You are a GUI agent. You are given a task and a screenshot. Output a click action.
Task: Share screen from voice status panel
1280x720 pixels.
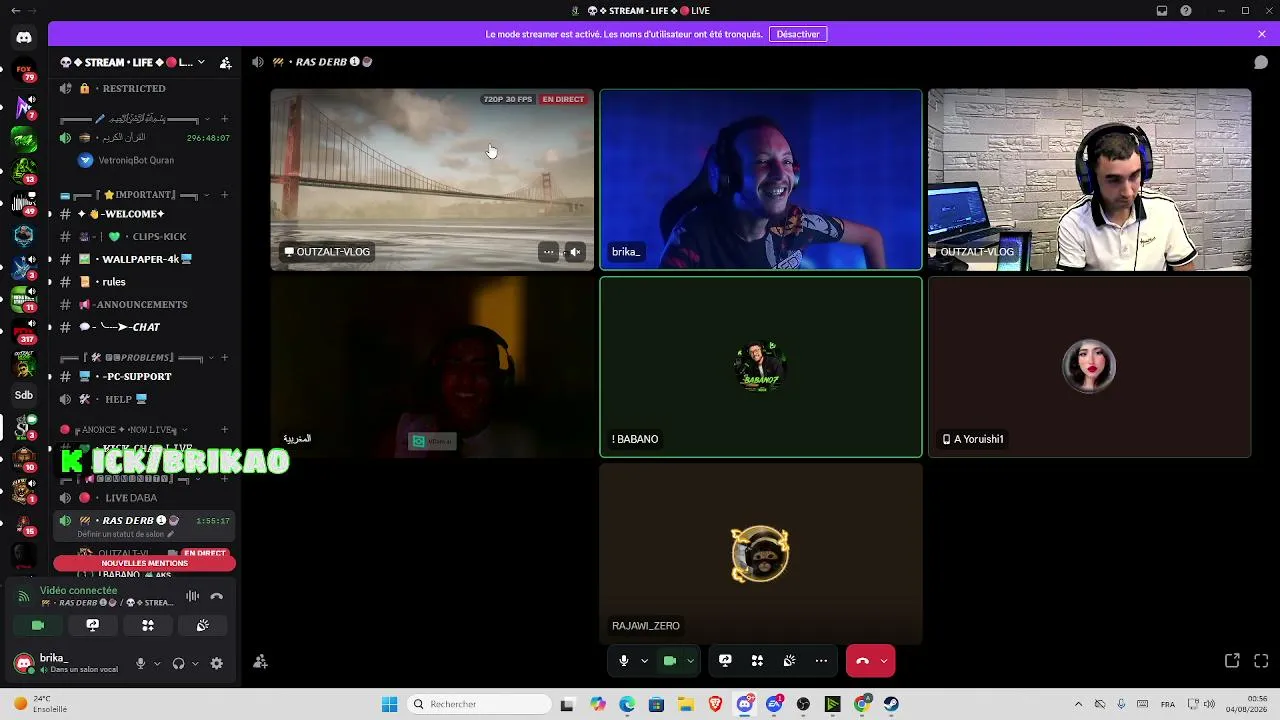[x=93, y=626]
